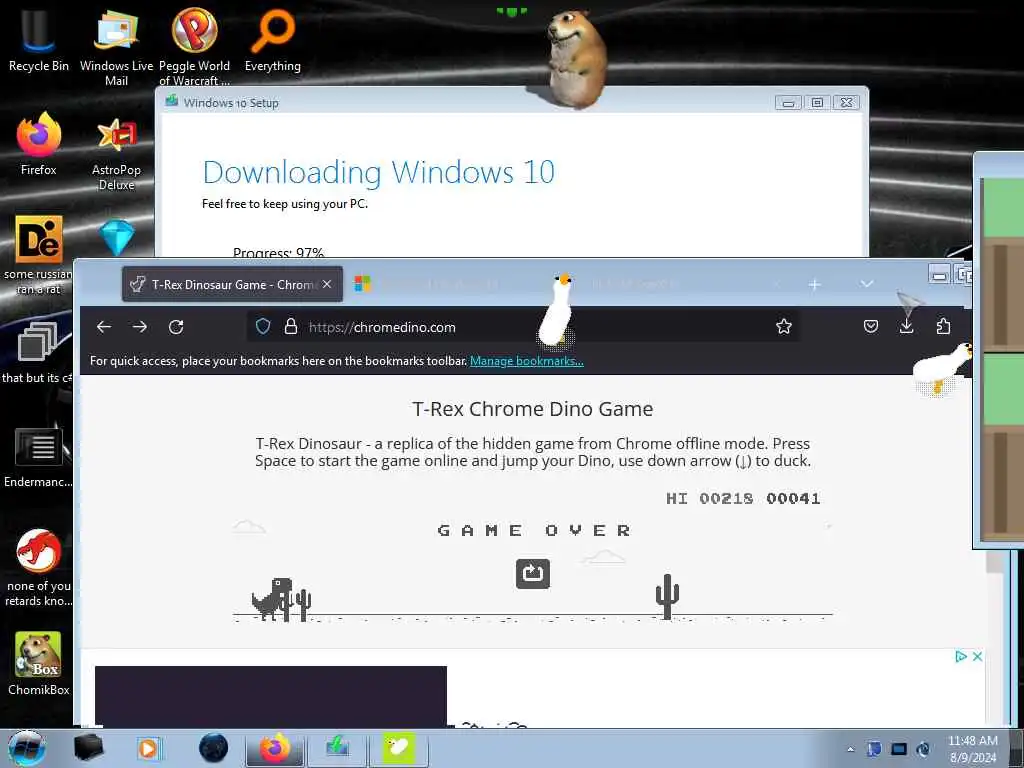Screen dimensions: 1024x768
Task: Select ChomikBox desktop icon
Action: [x=39, y=664]
